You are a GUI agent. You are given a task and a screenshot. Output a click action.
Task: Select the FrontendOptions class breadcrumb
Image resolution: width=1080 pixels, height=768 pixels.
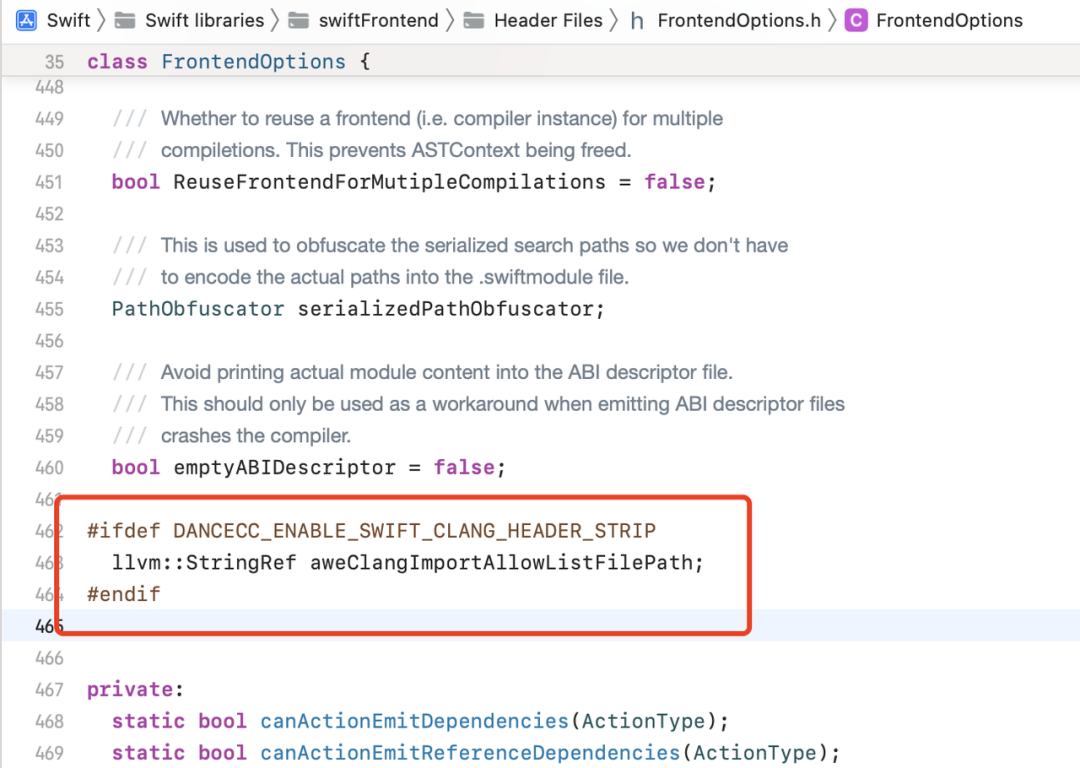(949, 21)
